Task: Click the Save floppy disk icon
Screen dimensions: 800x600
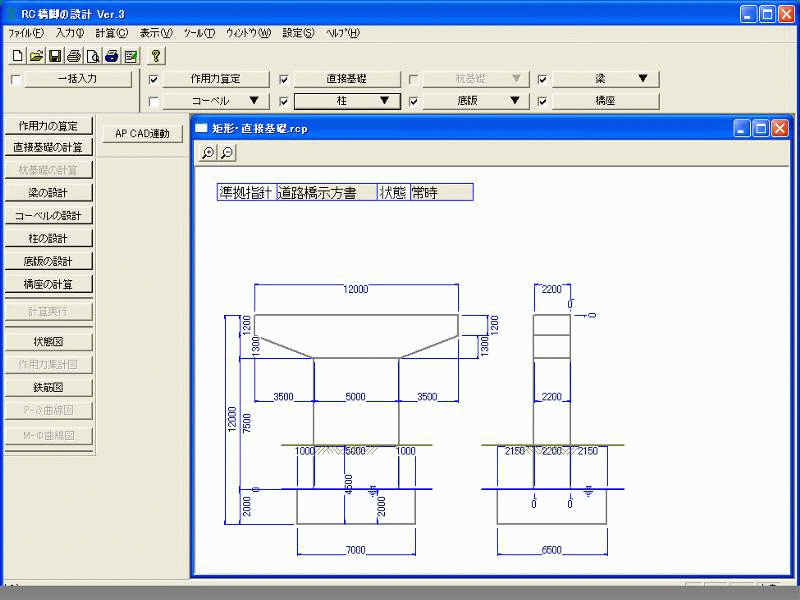Action: 55,56
